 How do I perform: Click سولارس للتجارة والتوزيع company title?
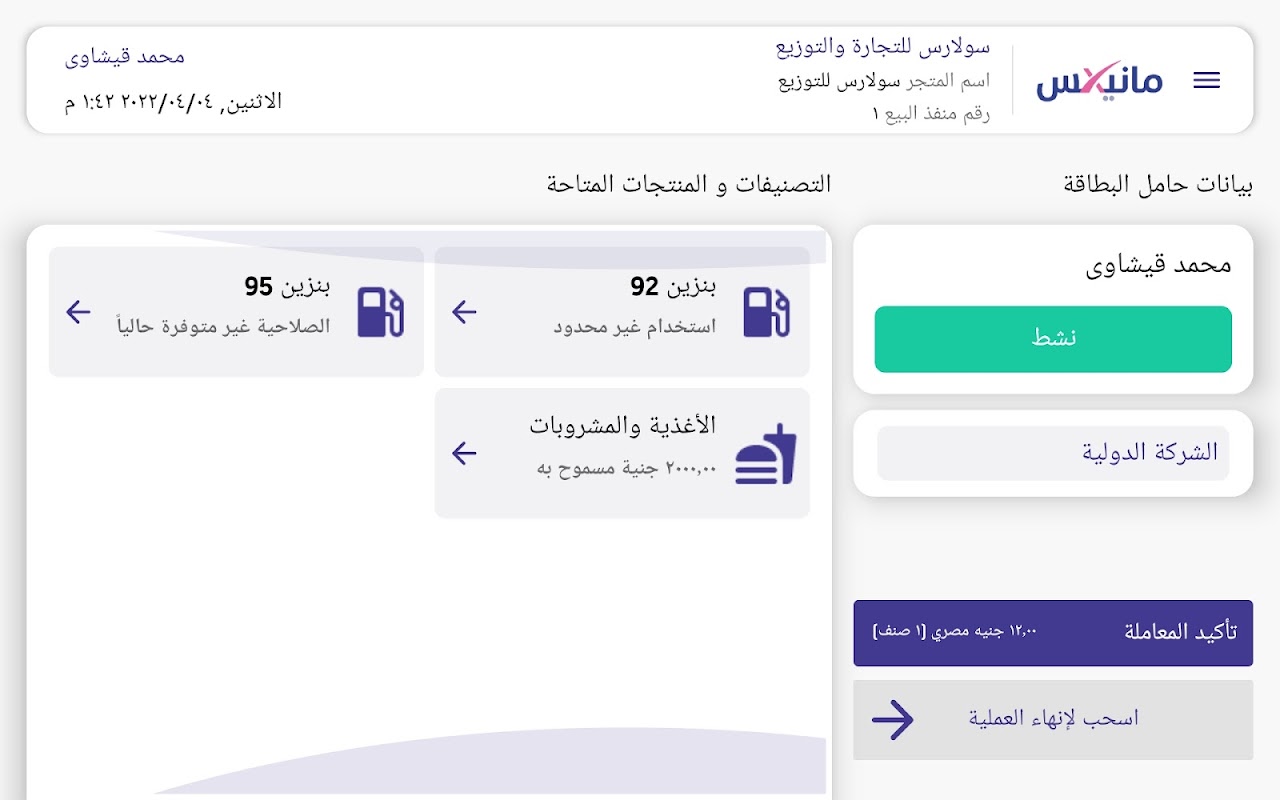(x=883, y=47)
